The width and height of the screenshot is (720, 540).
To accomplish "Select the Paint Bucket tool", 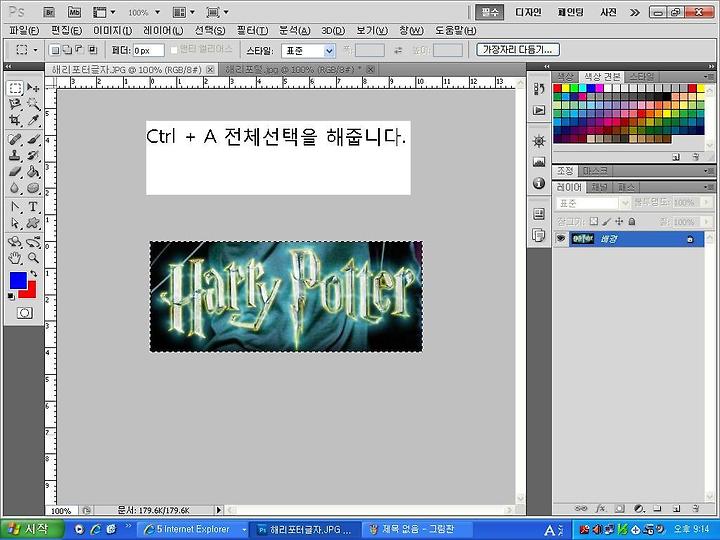I will 33,172.
